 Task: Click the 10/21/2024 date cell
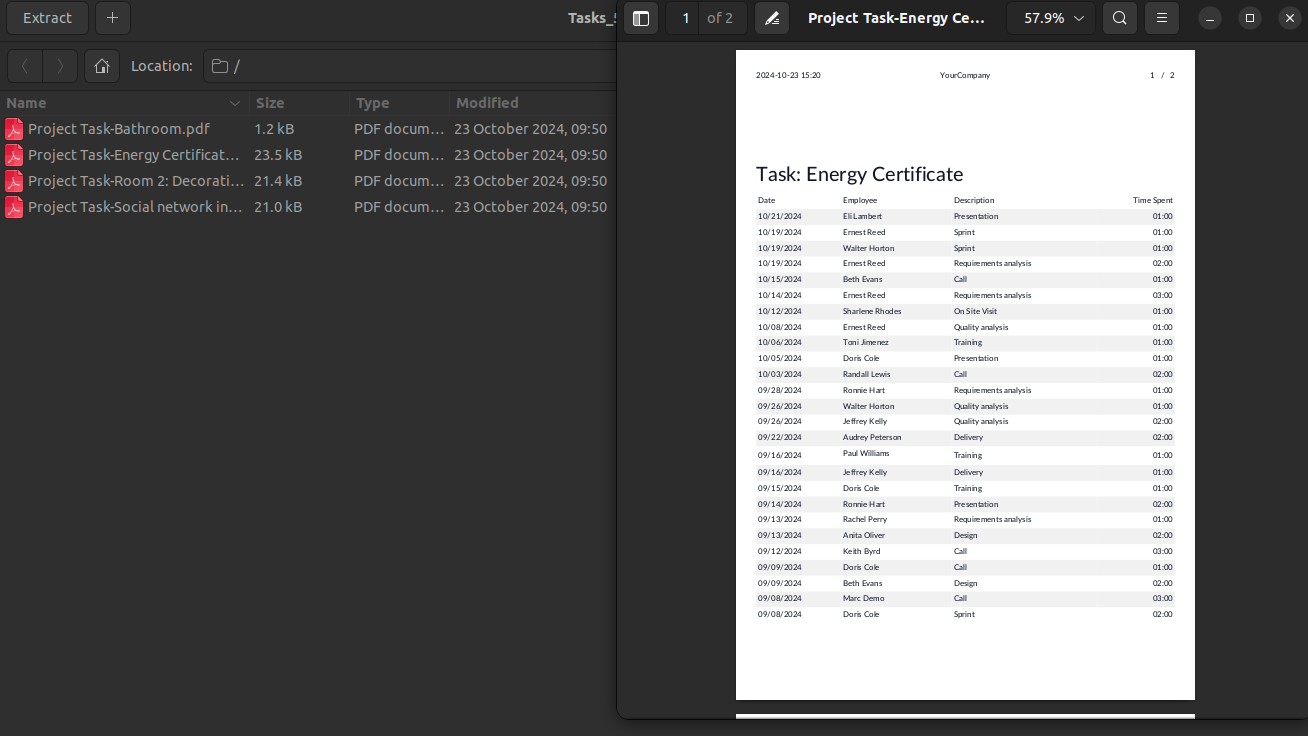(x=780, y=216)
